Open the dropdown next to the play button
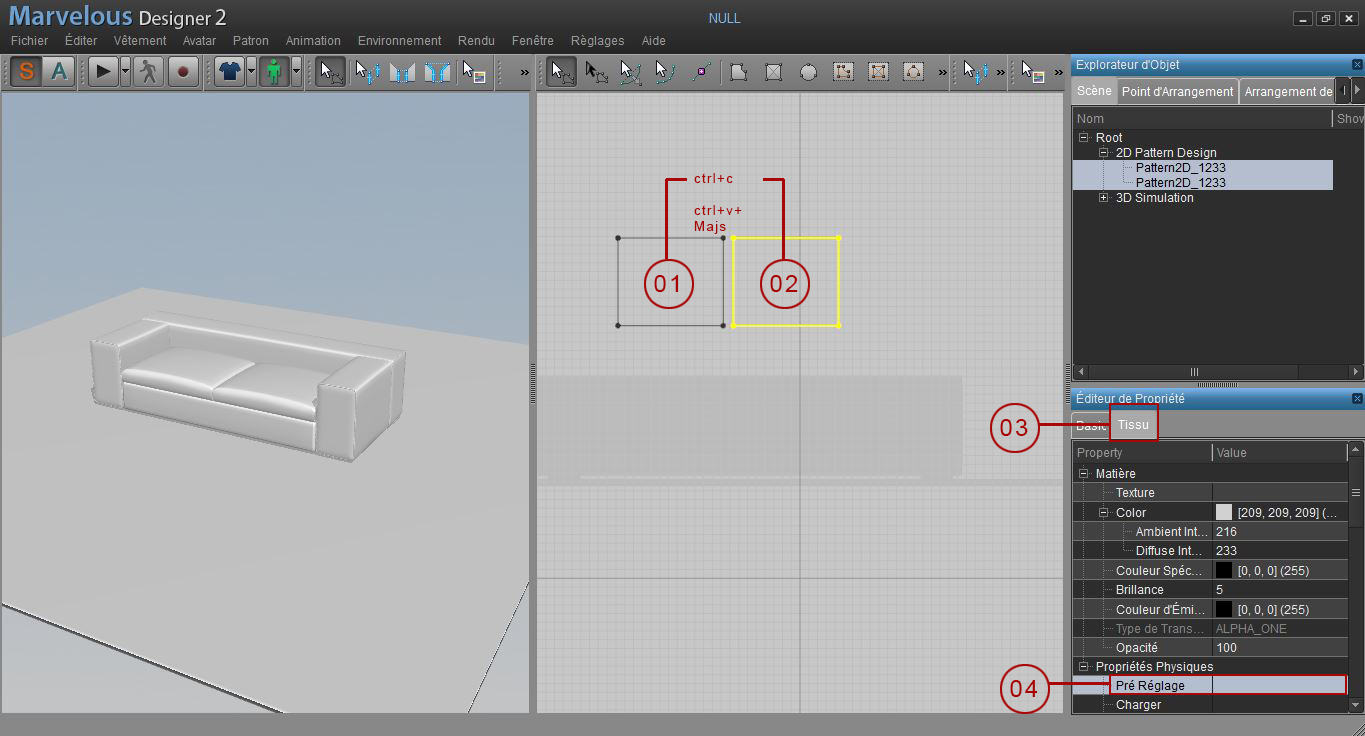Viewport: 1365px width, 736px height. click(x=125, y=71)
